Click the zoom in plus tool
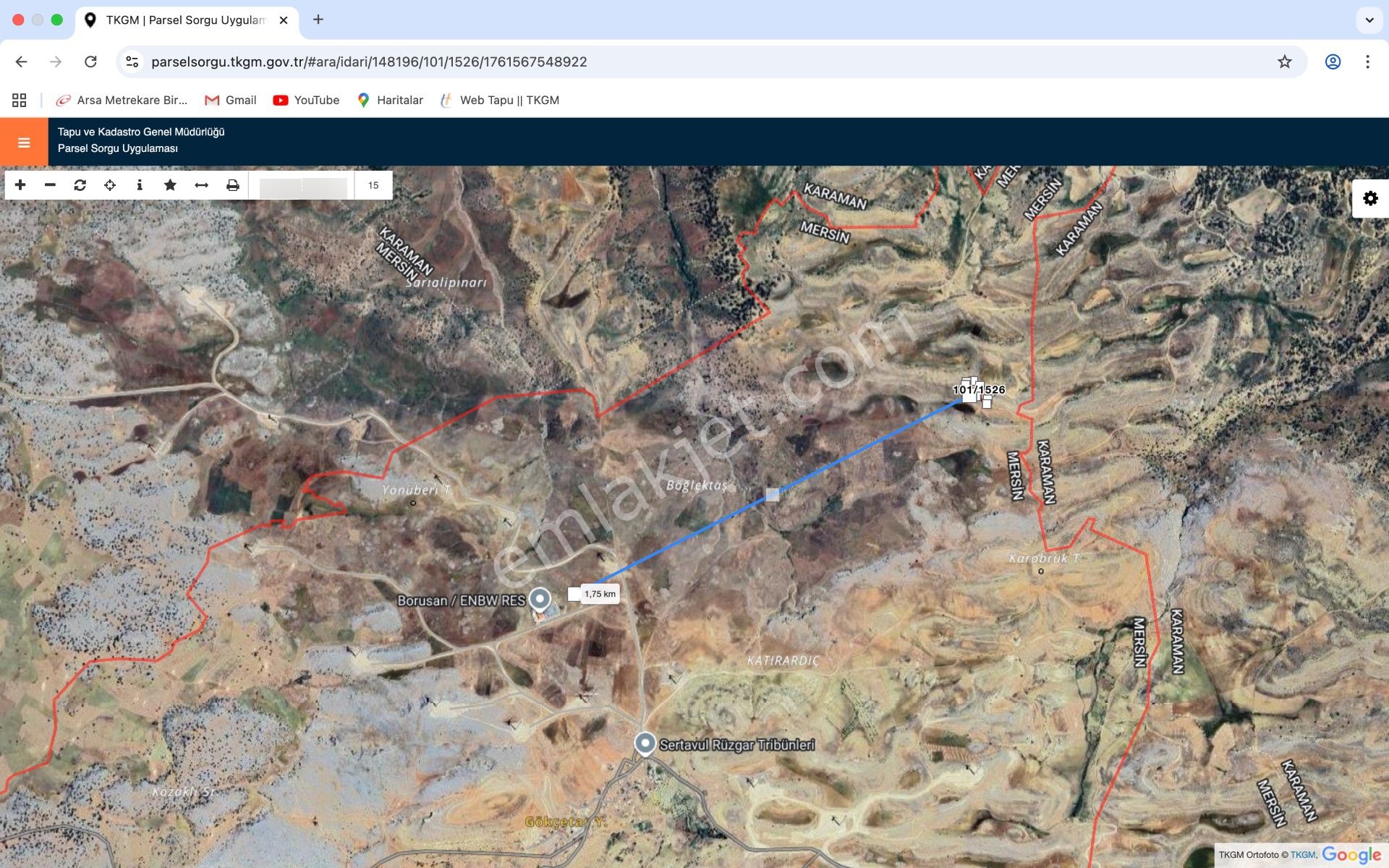The height and width of the screenshot is (868, 1389). click(20, 185)
